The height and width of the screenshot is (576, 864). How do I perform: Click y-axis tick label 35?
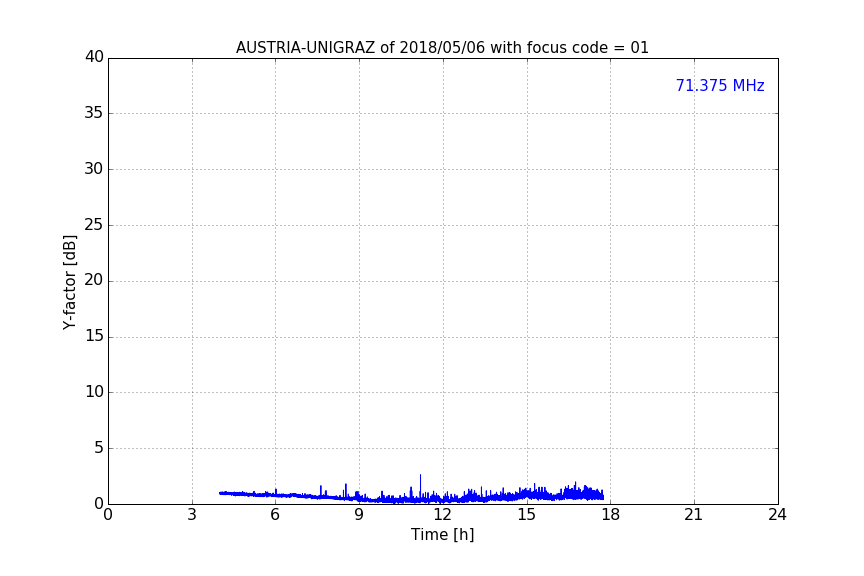tap(94, 113)
